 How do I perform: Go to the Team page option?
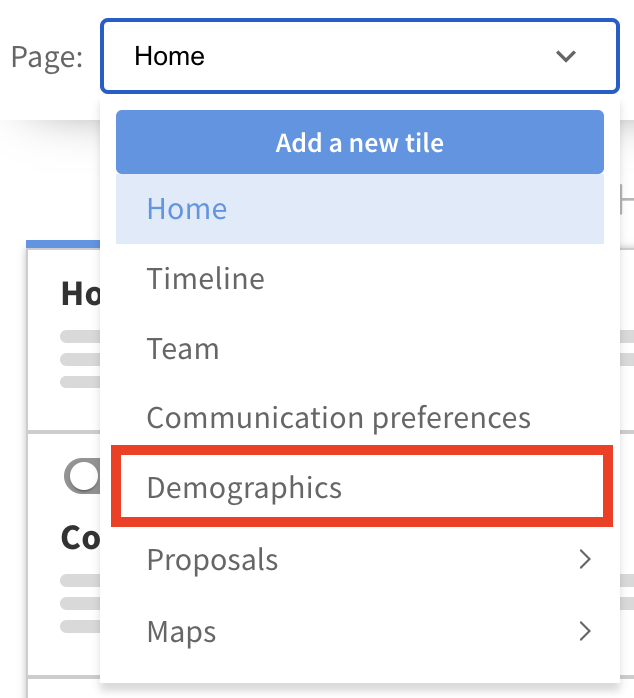coord(183,349)
